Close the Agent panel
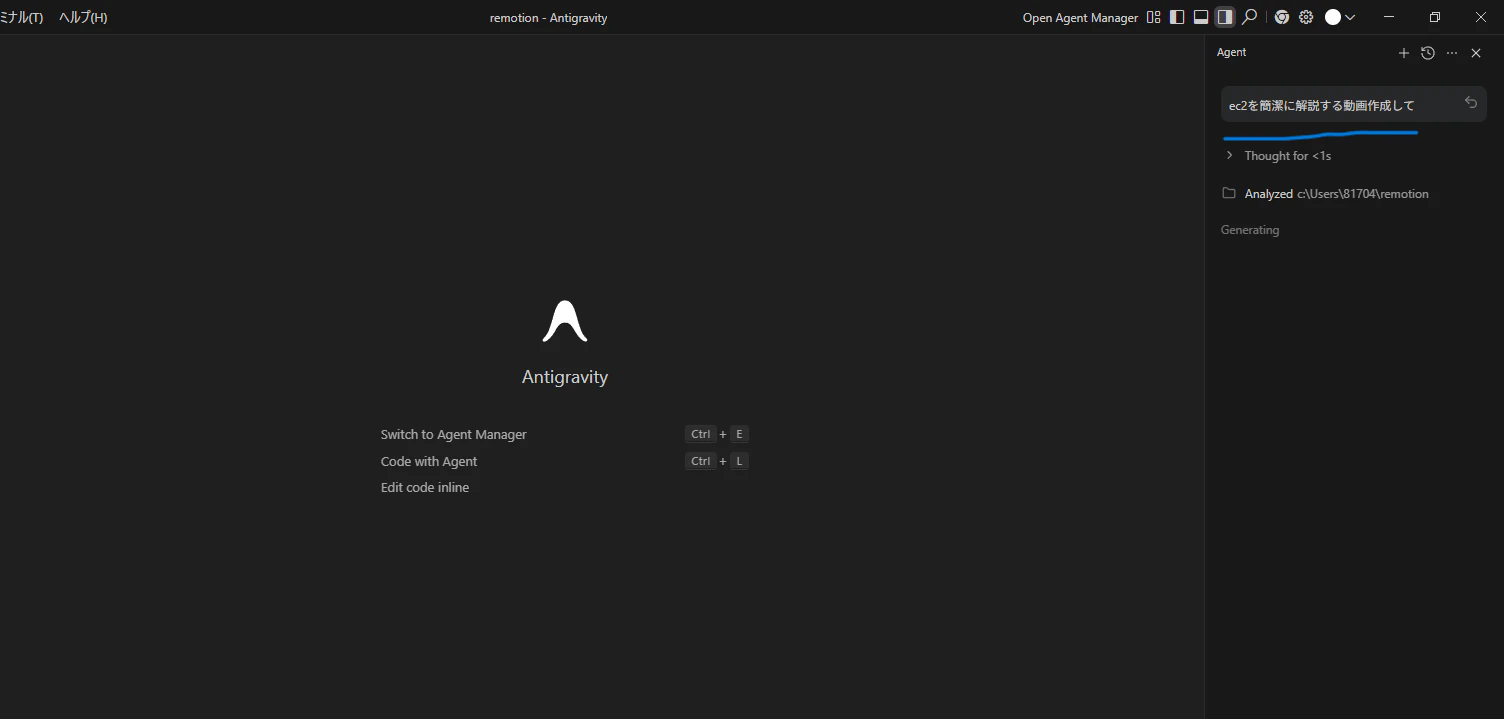This screenshot has width=1504, height=719. coord(1476,53)
